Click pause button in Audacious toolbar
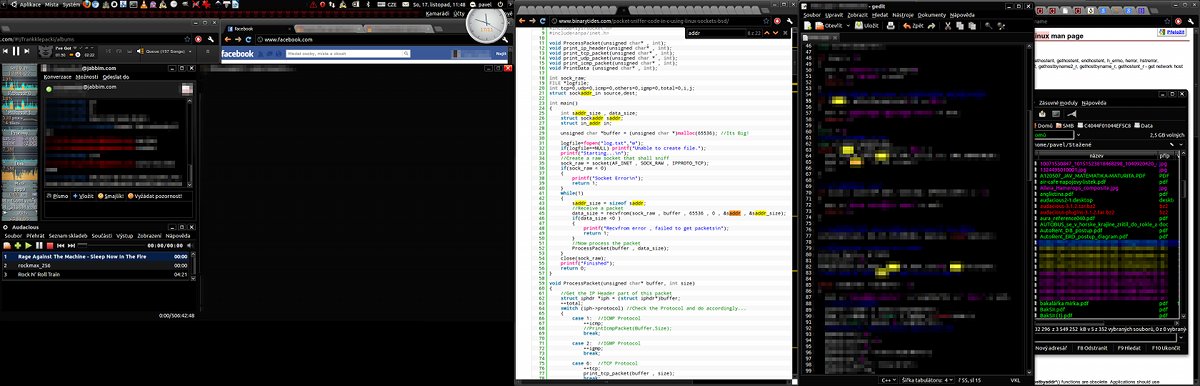Viewport: 1200px width, 386px height. 39,245
